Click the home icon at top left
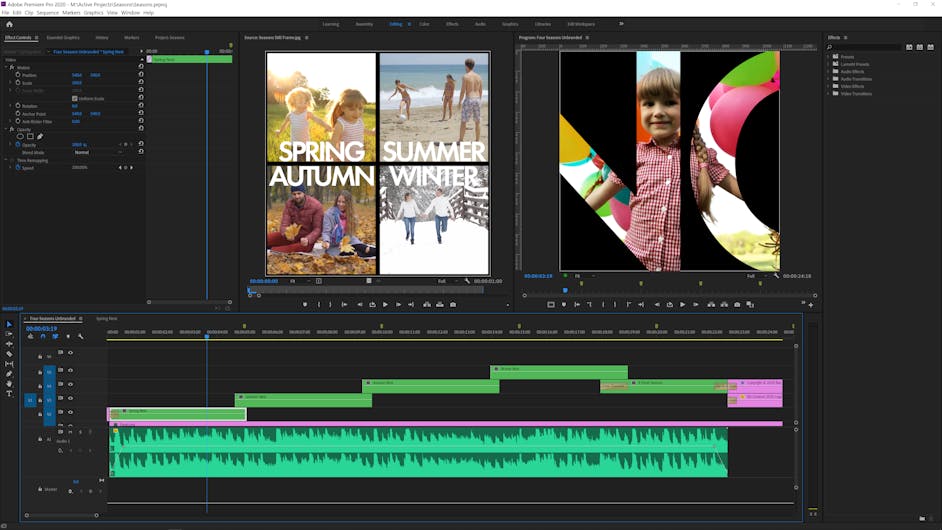 pos(9,23)
